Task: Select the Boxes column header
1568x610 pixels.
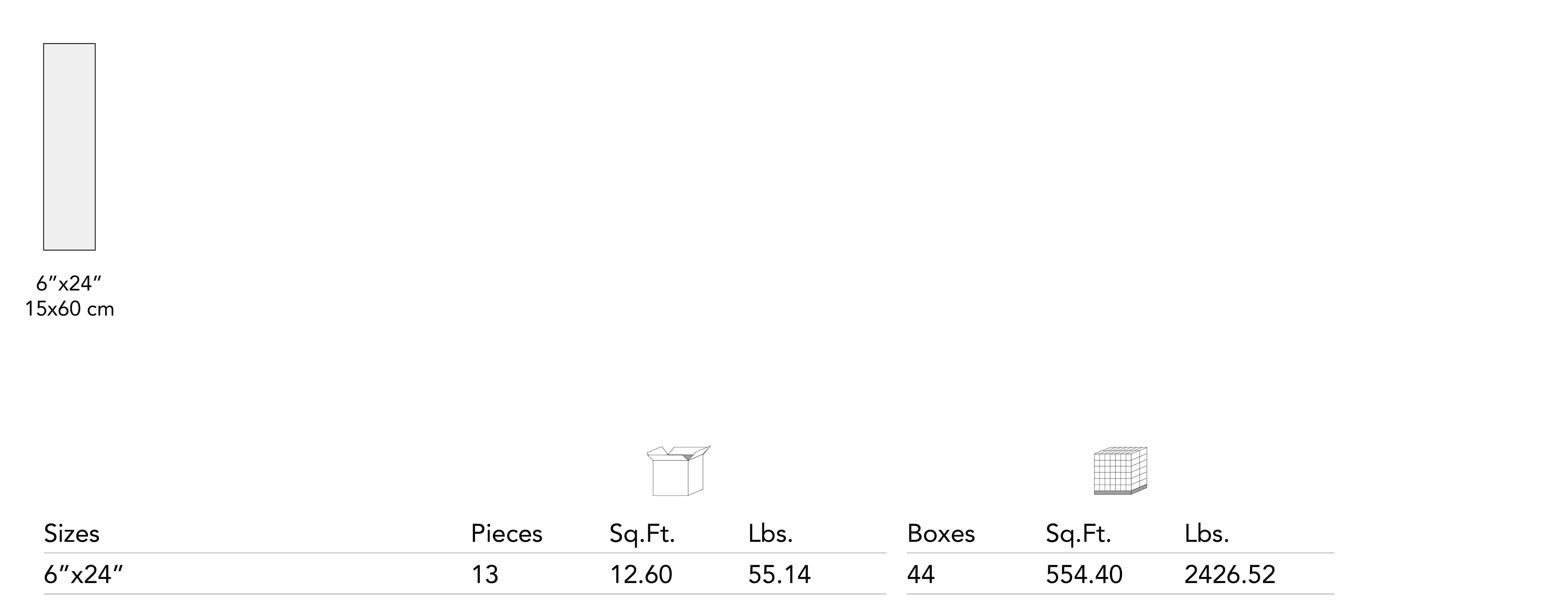Action: click(940, 534)
